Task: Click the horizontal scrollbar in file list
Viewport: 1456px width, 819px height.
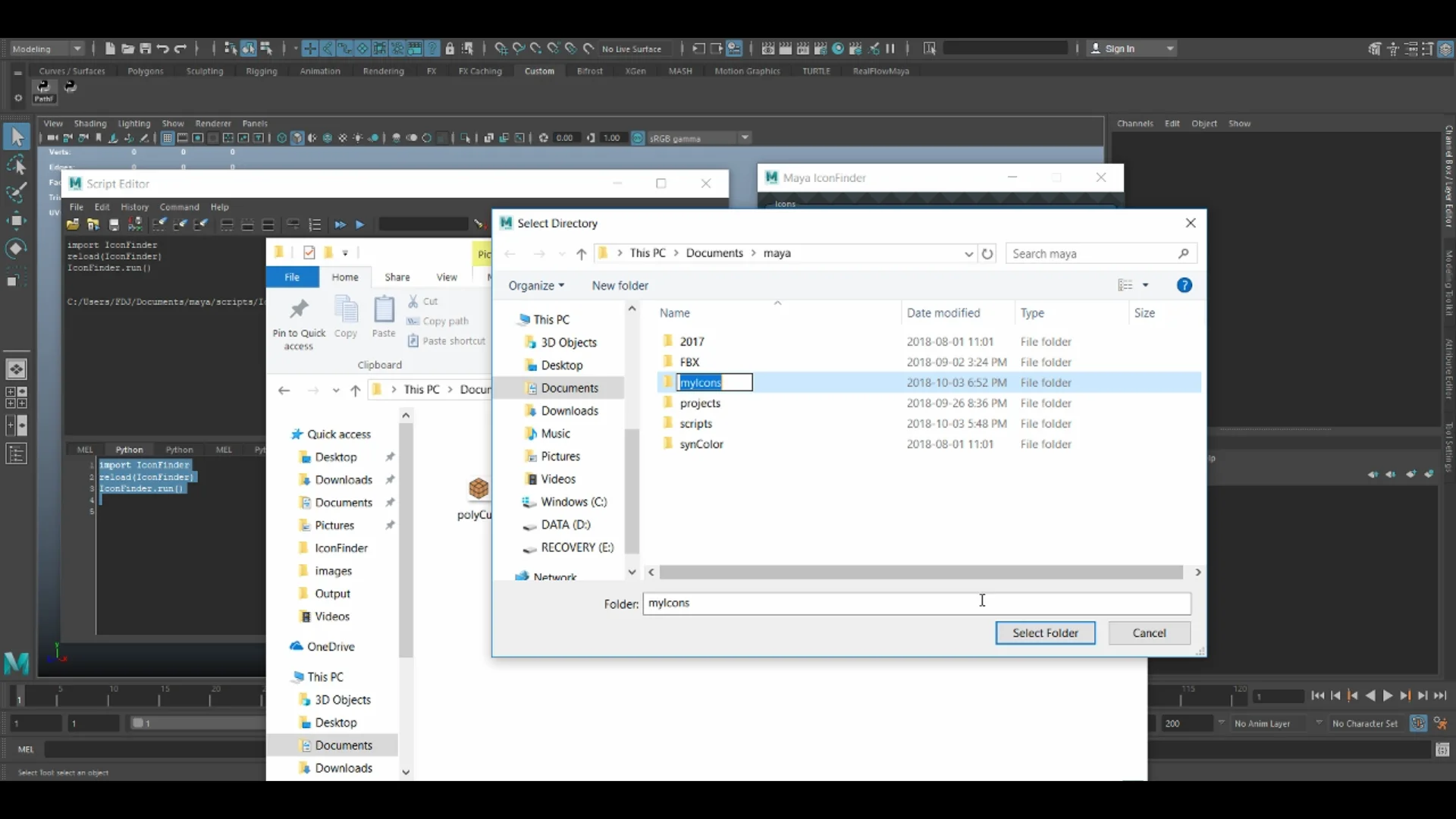Action: click(920, 573)
